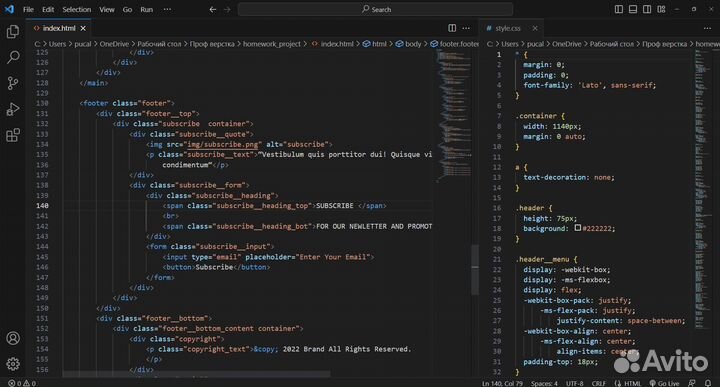
Task: Change encoding via UTF-8 indicator
Action: (574, 383)
